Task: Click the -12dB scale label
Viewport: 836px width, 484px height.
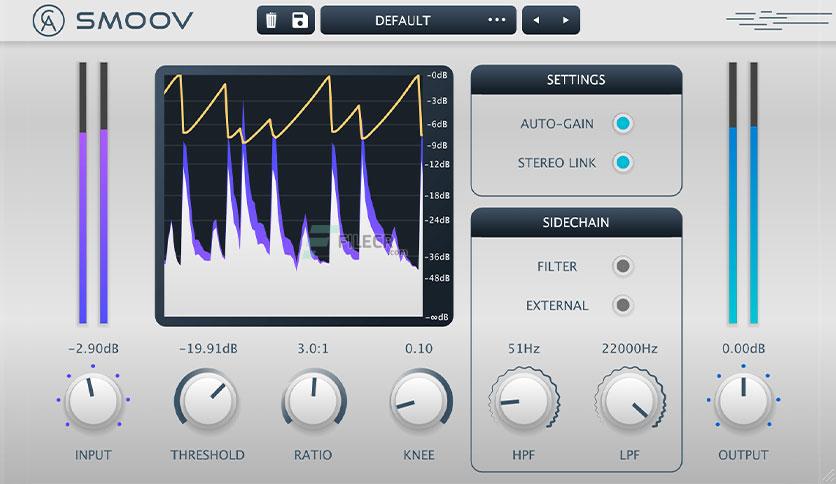Action: point(438,164)
